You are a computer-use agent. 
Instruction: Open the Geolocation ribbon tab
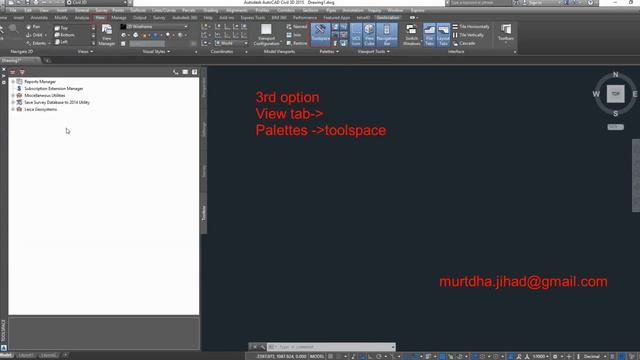(x=388, y=18)
